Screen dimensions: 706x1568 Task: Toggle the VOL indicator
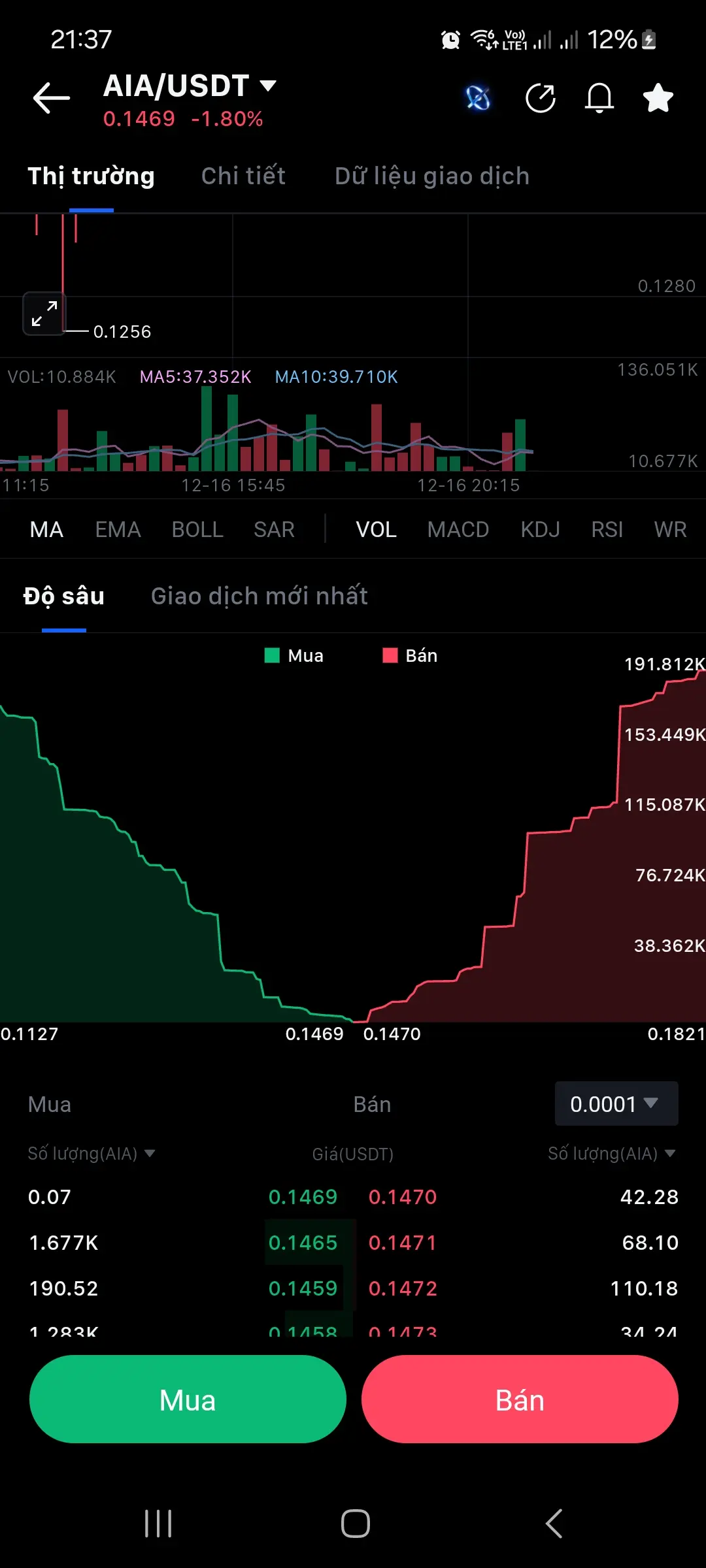[376, 529]
